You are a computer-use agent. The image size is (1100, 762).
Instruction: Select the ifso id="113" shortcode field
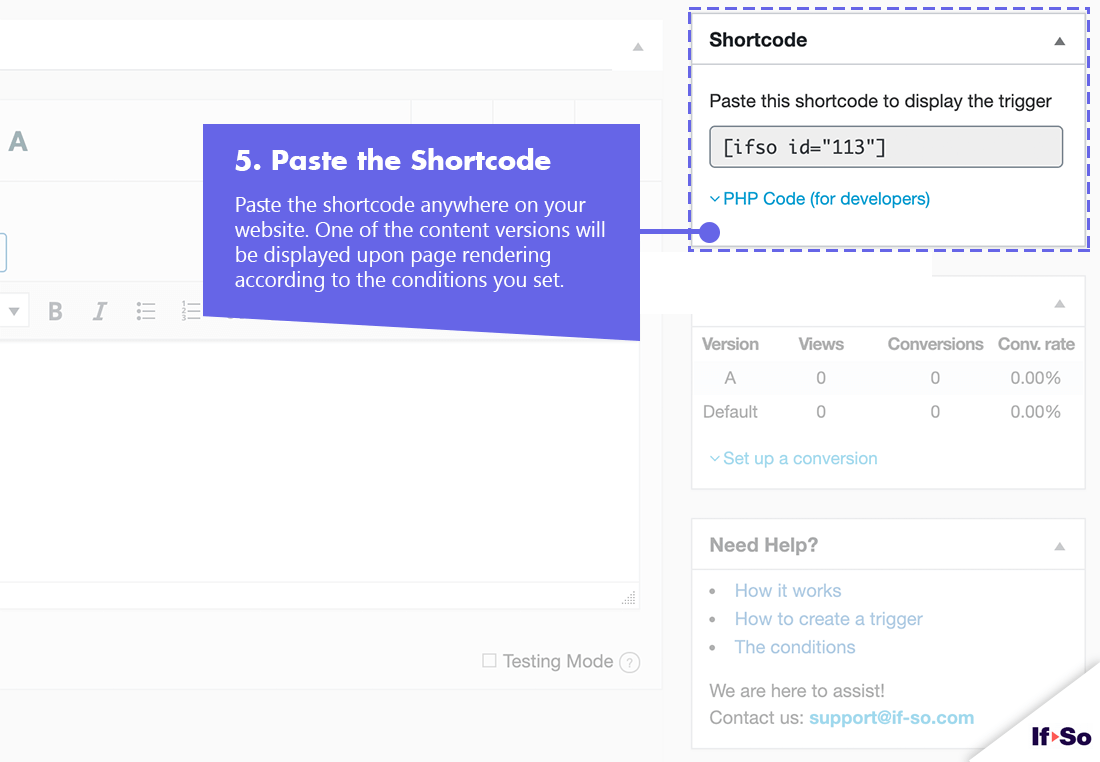[x=886, y=147]
